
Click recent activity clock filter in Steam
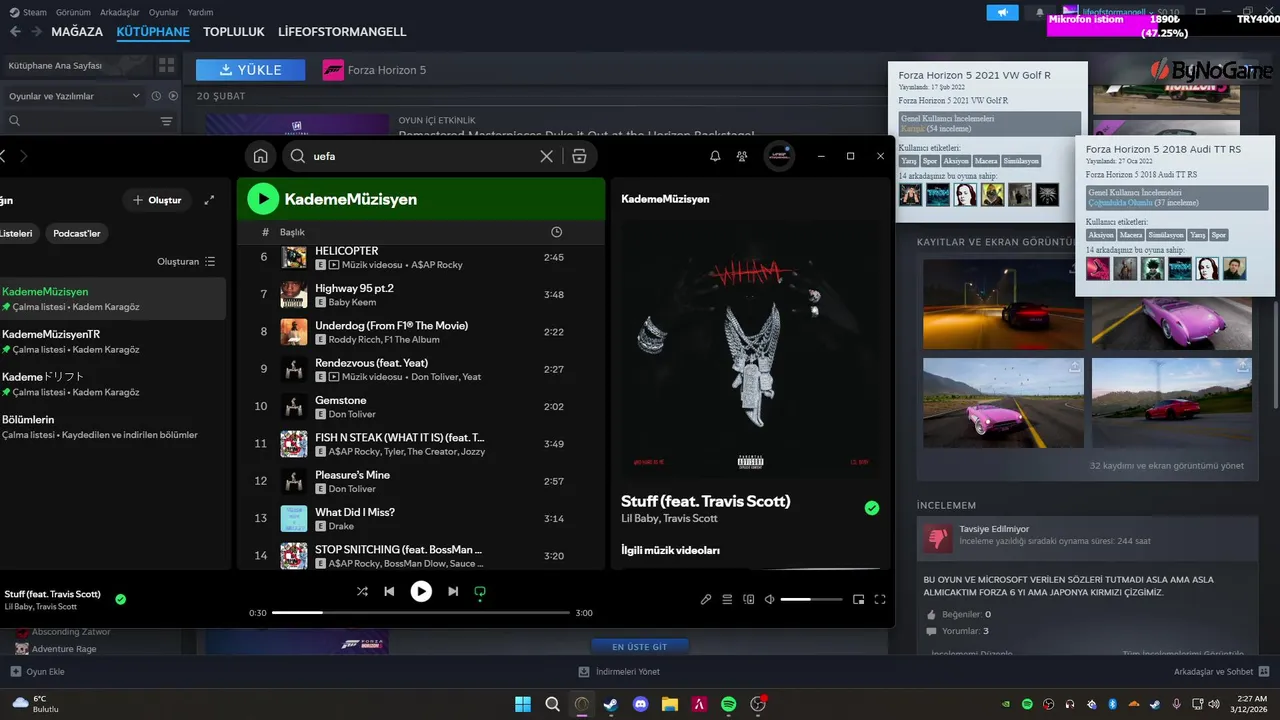[156, 96]
